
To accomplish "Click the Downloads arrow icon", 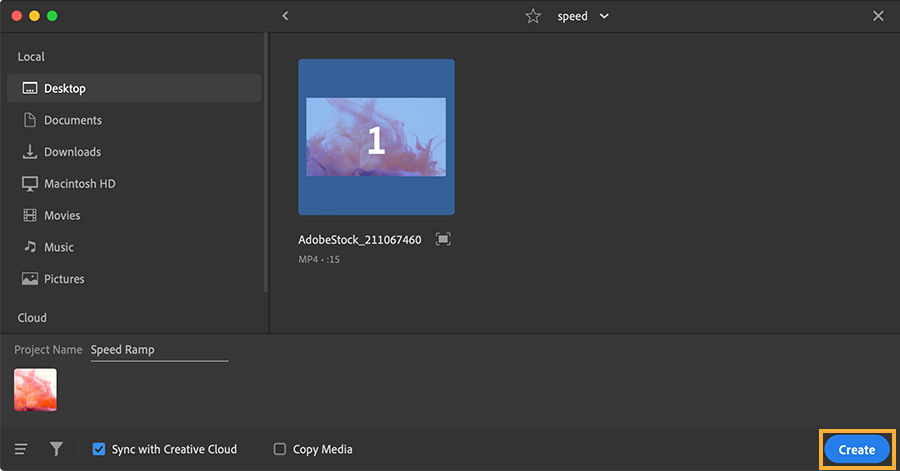I will coord(30,152).
